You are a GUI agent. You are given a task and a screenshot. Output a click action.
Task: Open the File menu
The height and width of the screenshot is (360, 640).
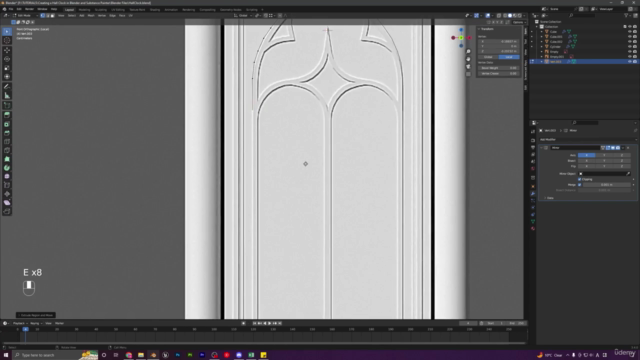click(11, 9)
